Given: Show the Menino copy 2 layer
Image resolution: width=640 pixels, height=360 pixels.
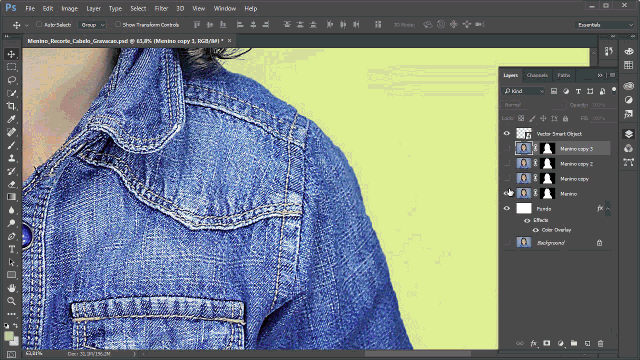Looking at the screenshot, I should click(x=507, y=164).
